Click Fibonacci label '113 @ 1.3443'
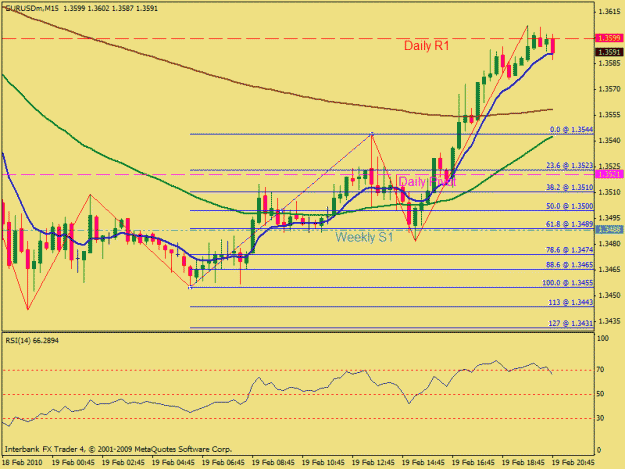Image resolution: width=625 pixels, height=469 pixels. click(x=571, y=302)
